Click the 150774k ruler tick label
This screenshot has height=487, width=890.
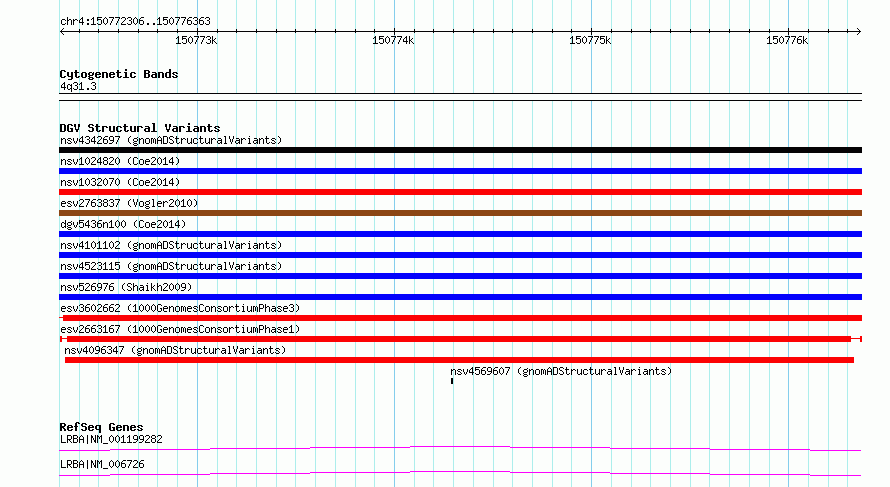click(393, 40)
